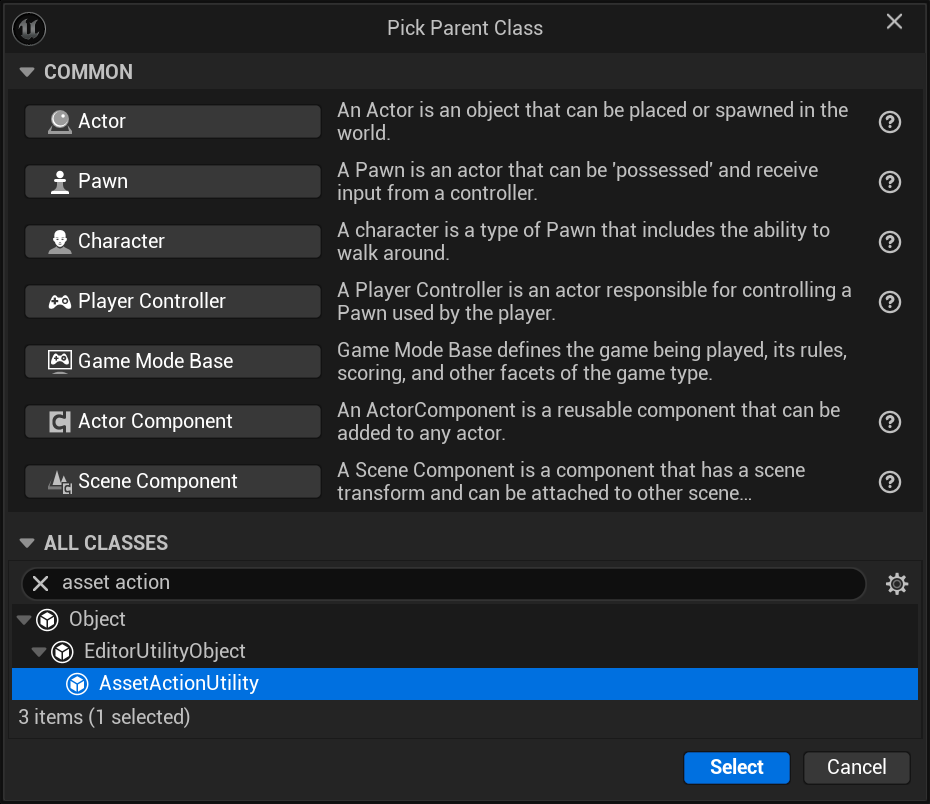
Task: Open help for Player Controller class
Action: click(x=889, y=302)
